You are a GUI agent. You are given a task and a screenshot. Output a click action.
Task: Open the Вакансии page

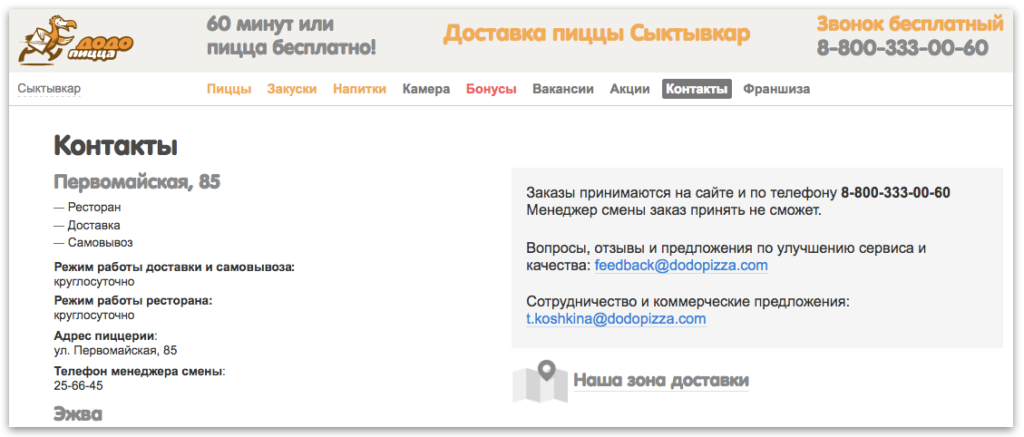point(563,89)
